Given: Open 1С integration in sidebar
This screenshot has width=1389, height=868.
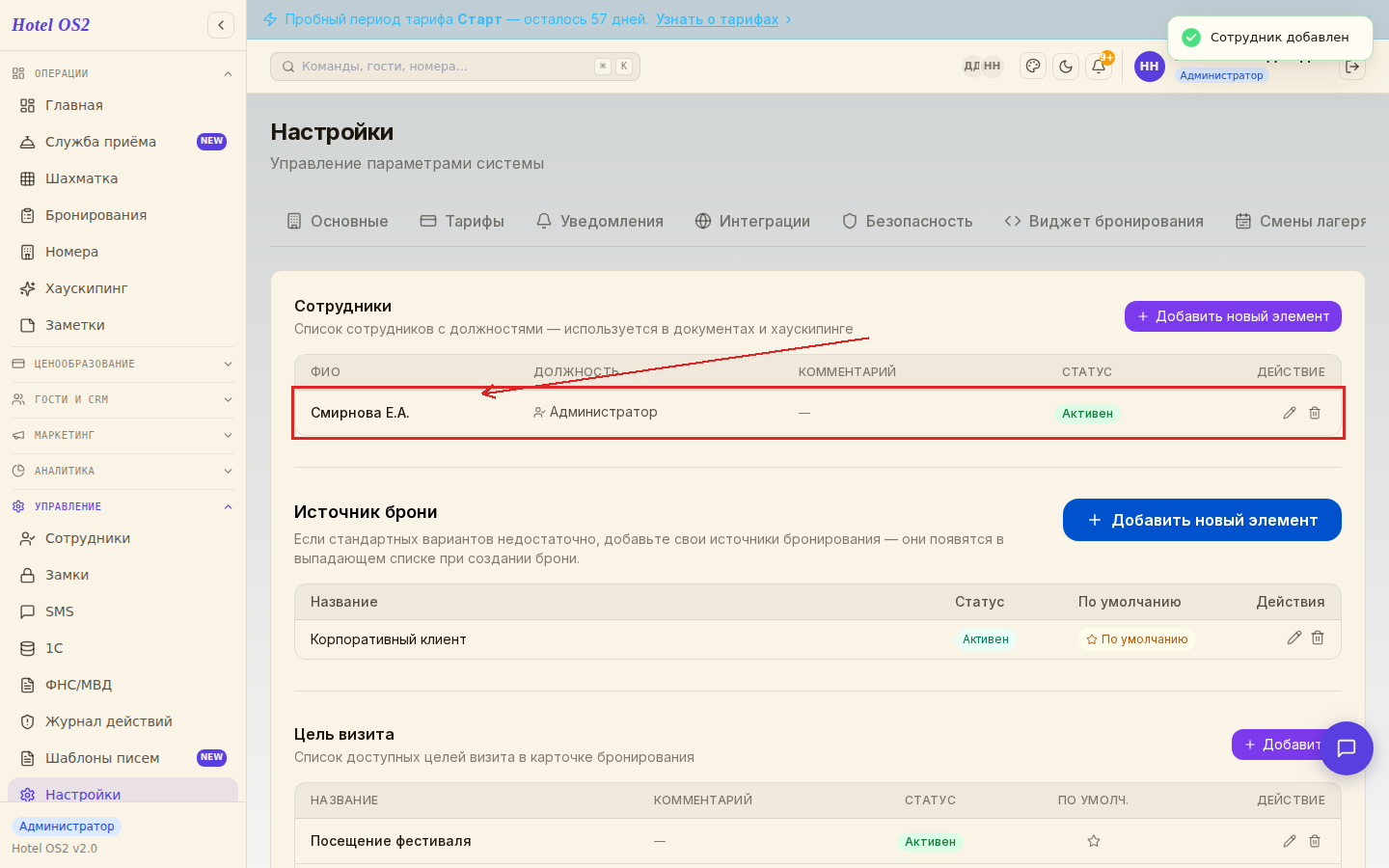Looking at the screenshot, I should (x=123, y=648).
